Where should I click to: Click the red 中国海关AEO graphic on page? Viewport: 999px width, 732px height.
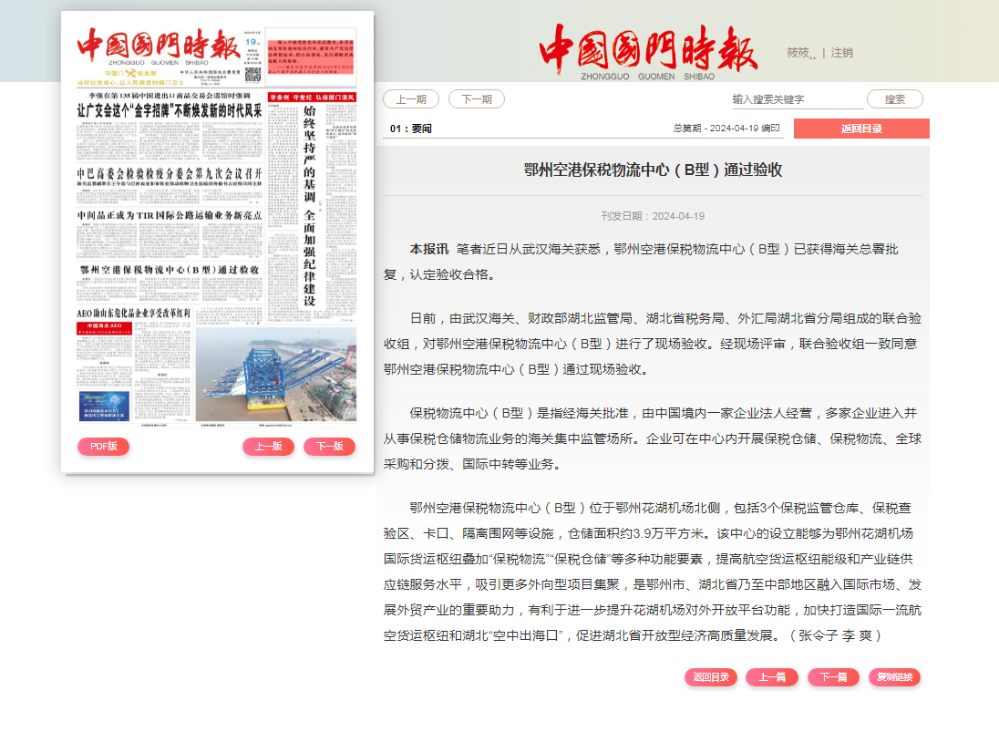(104, 329)
